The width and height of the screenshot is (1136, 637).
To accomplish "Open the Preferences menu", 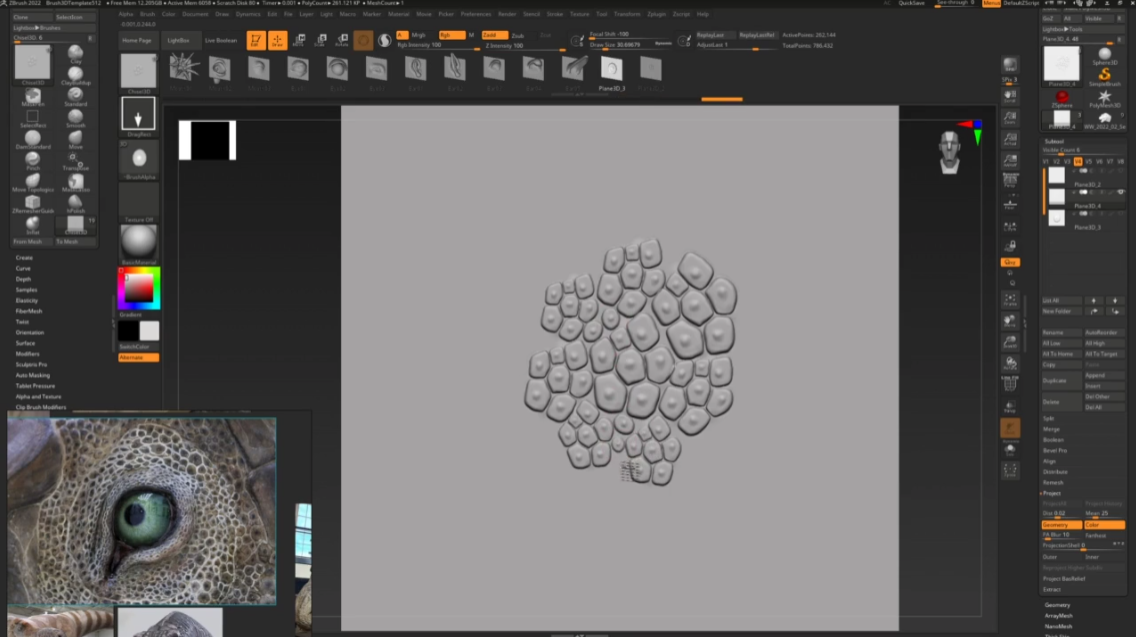I will [x=475, y=14].
